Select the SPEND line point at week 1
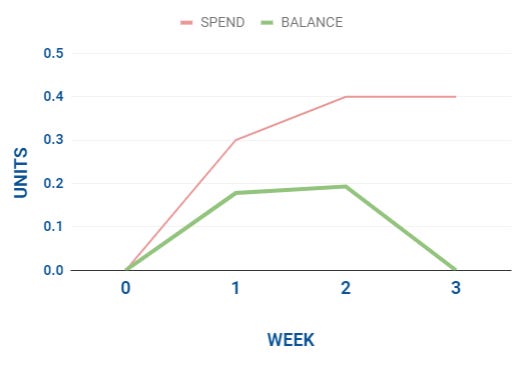This screenshot has width=522, height=366. (236, 140)
